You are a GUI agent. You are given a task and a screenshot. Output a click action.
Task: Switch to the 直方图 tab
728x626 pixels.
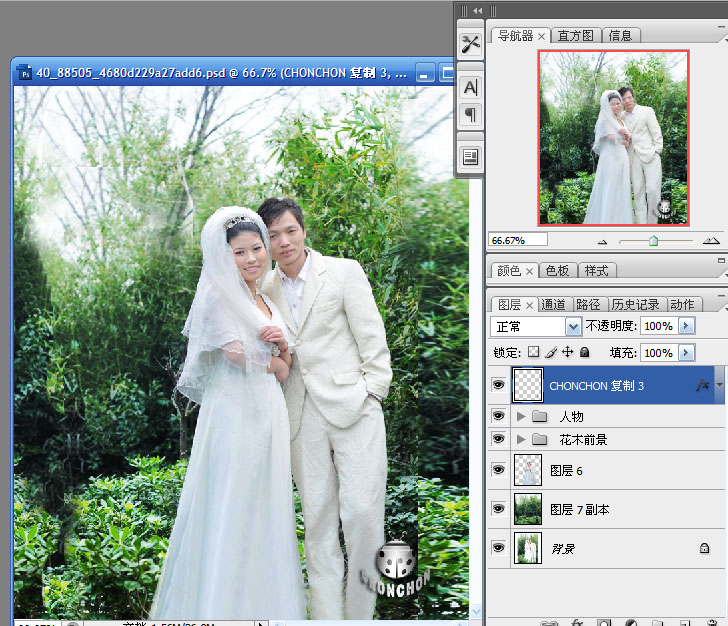tap(576, 36)
